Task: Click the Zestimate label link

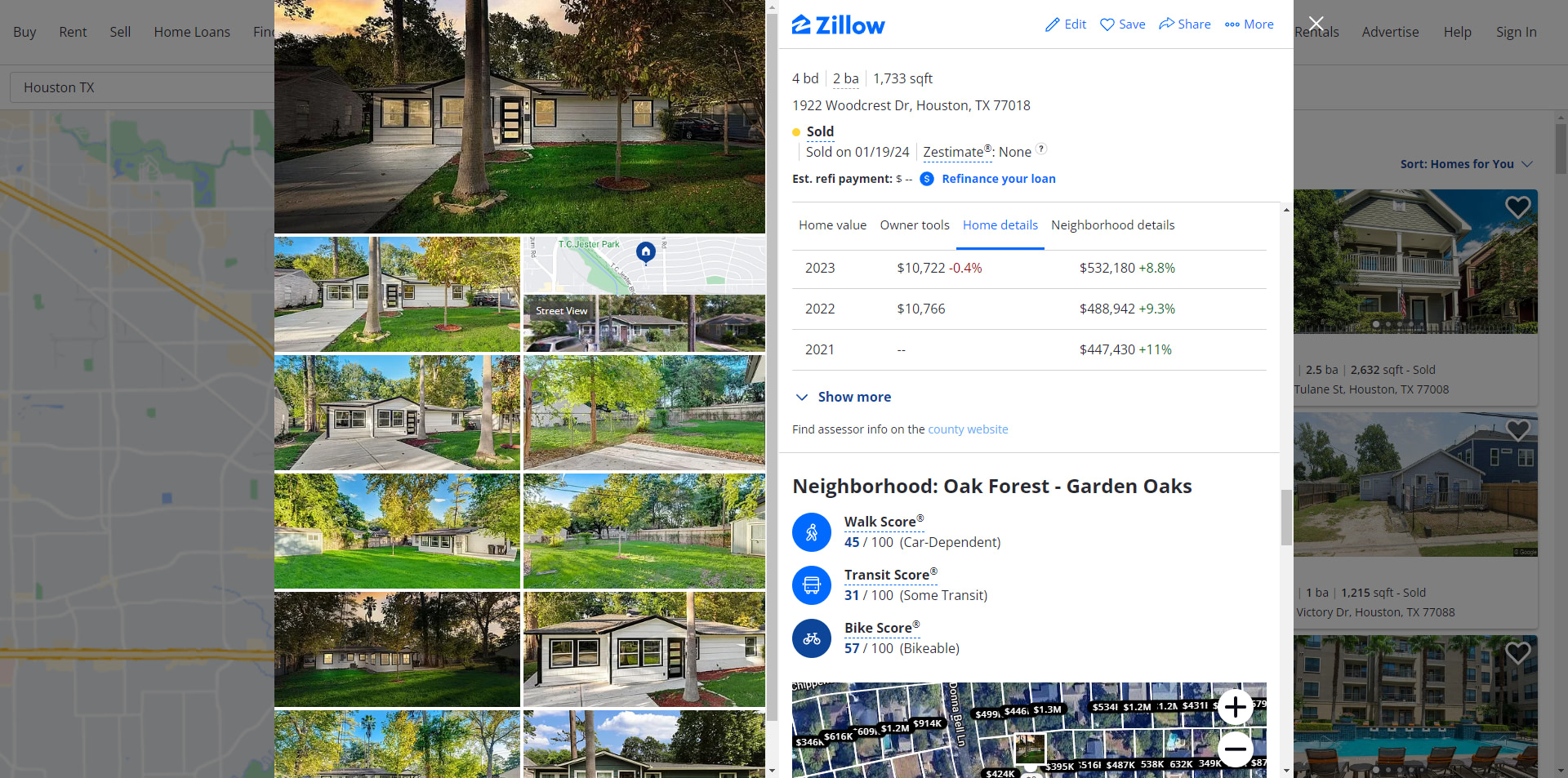Action: tap(957, 152)
